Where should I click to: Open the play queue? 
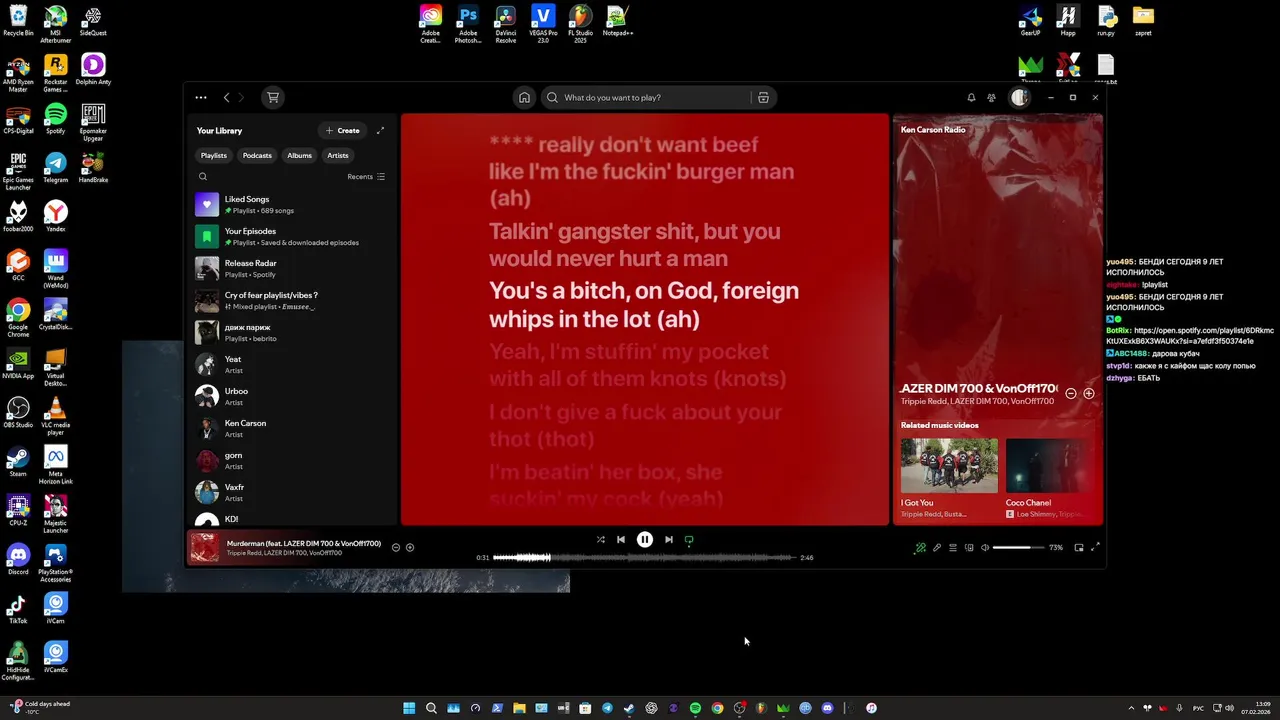(x=953, y=548)
